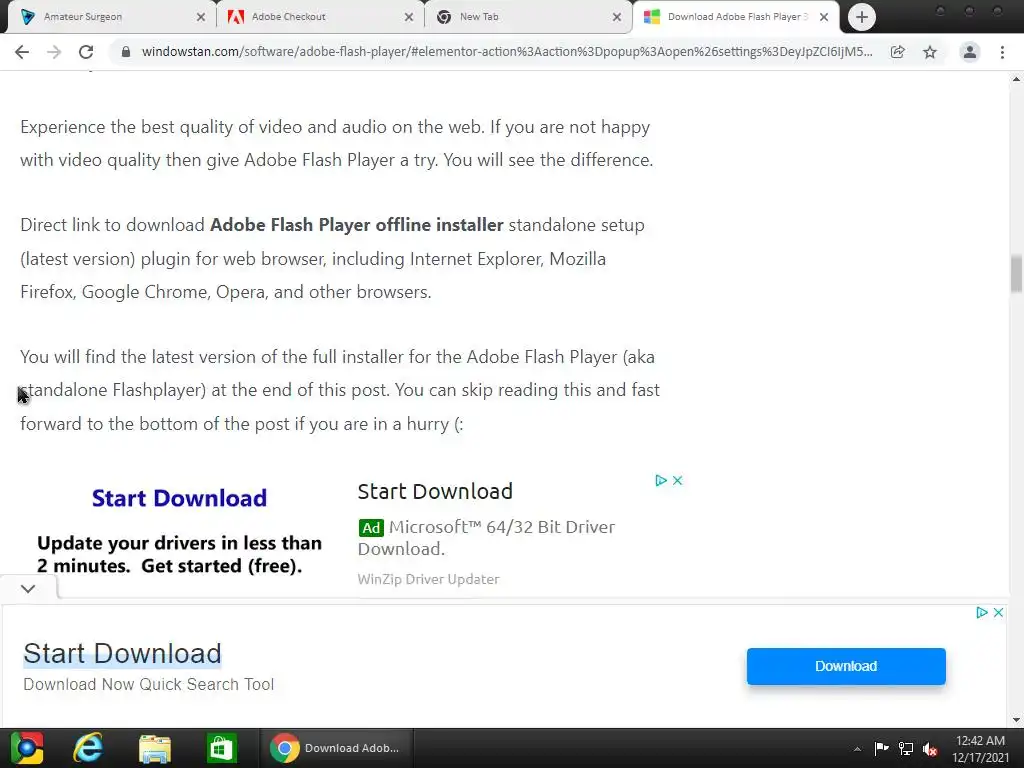Open Chrome's three-dot menu

[1002, 52]
